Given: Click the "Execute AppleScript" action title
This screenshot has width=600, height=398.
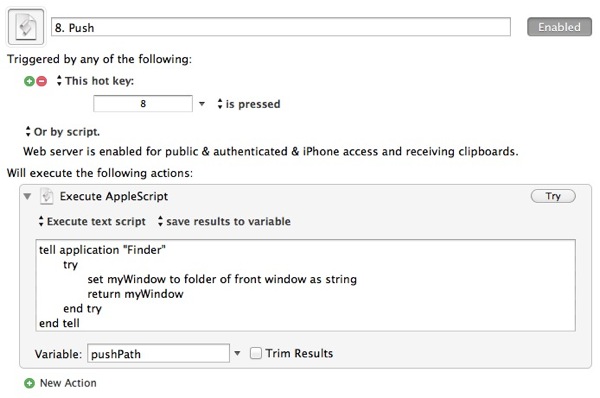Looking at the screenshot, I should click(x=114, y=196).
